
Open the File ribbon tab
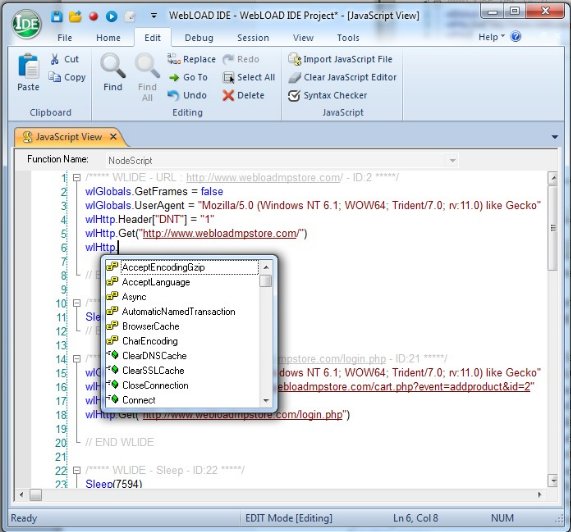click(64, 38)
